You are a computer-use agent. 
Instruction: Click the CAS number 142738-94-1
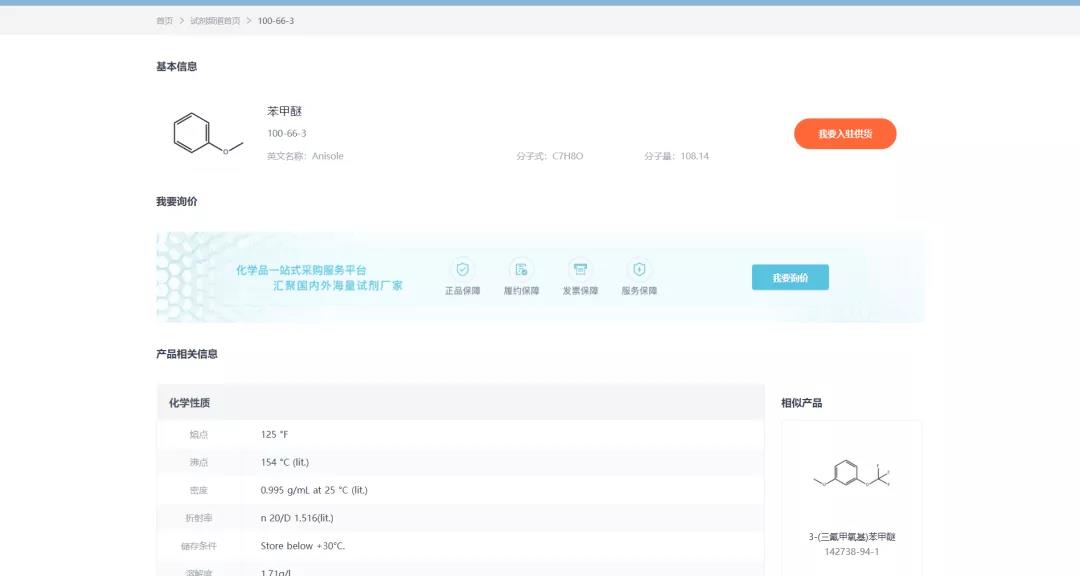point(851,552)
